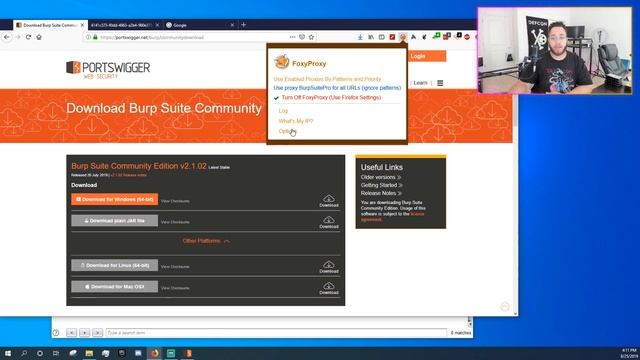Click the cloud Download icon in the Linux row
The height and width of the screenshot is (360, 640).
point(329,267)
